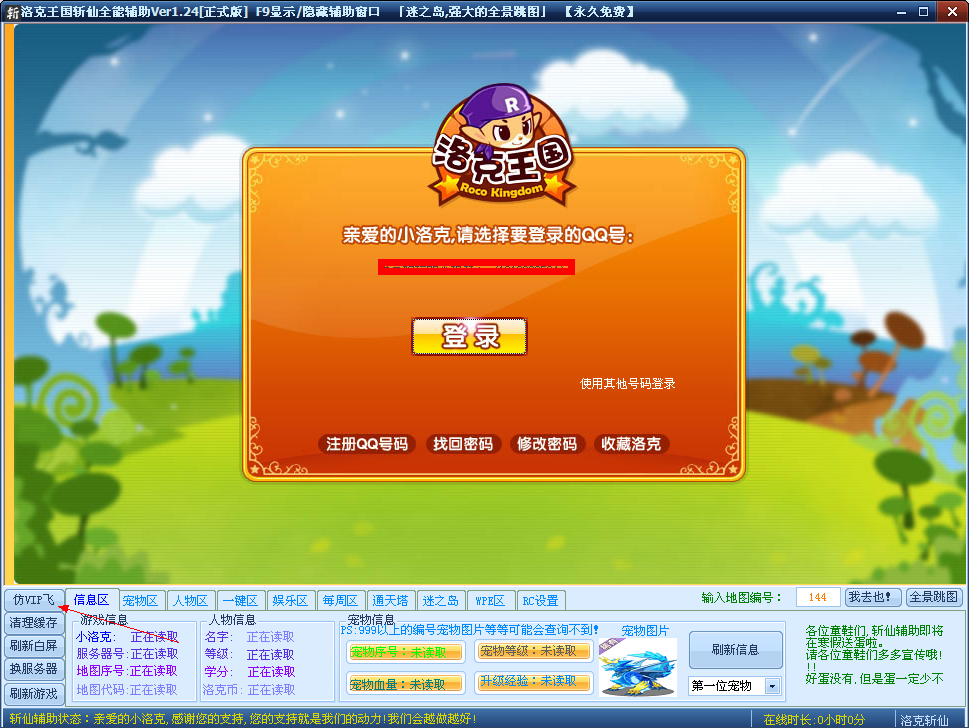969x728 pixels.
Task: Click the blue dragon pet thumbnail
Action: 638,668
